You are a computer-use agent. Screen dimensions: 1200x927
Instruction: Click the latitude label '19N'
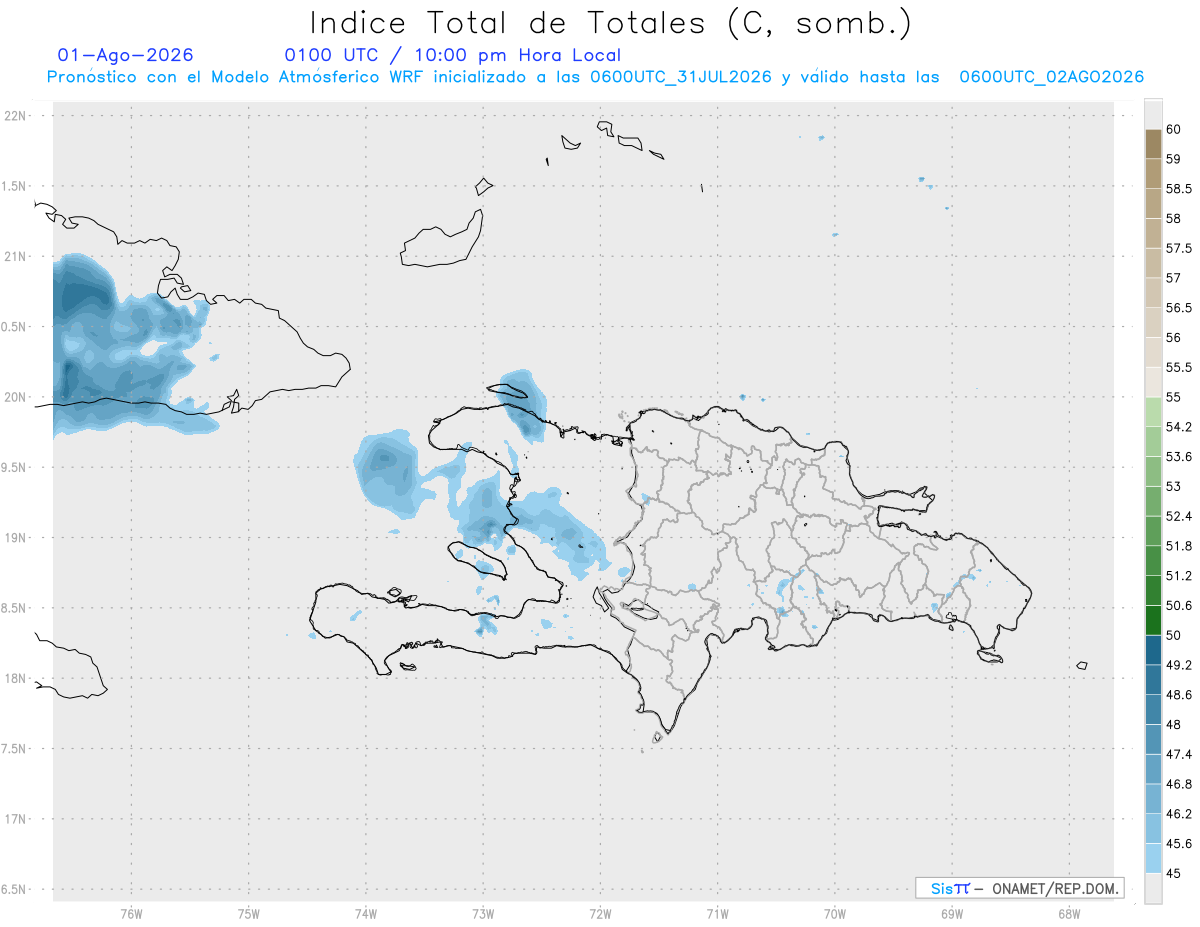(x=15, y=538)
